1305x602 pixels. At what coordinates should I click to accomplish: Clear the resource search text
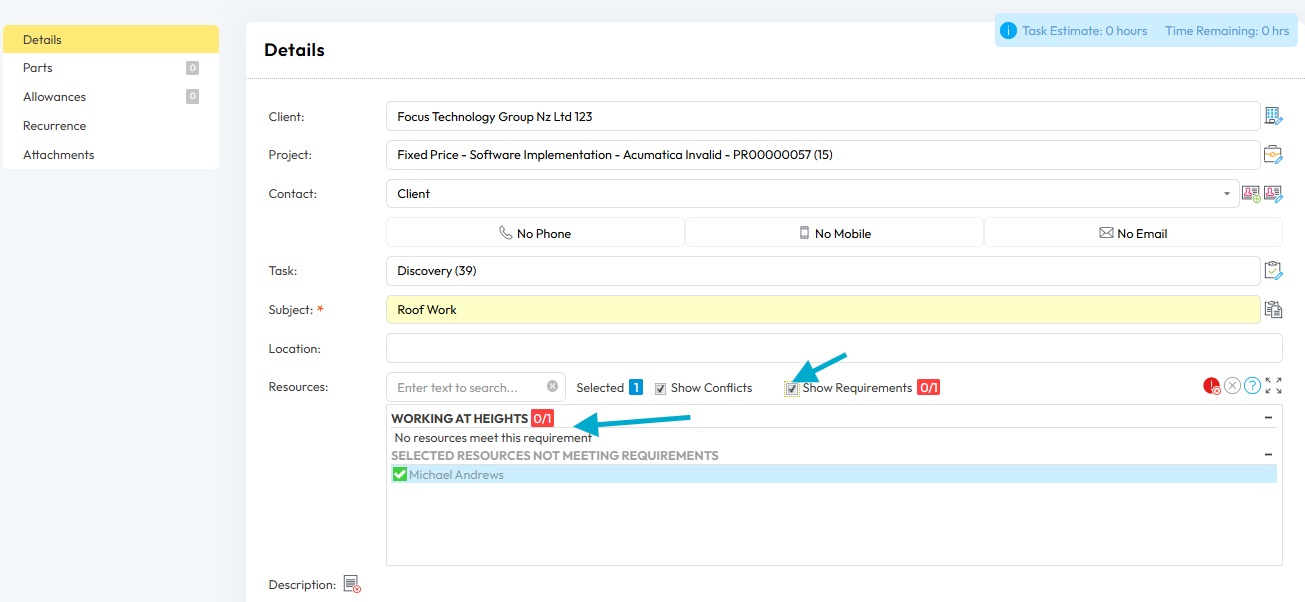pyautogui.click(x=552, y=387)
